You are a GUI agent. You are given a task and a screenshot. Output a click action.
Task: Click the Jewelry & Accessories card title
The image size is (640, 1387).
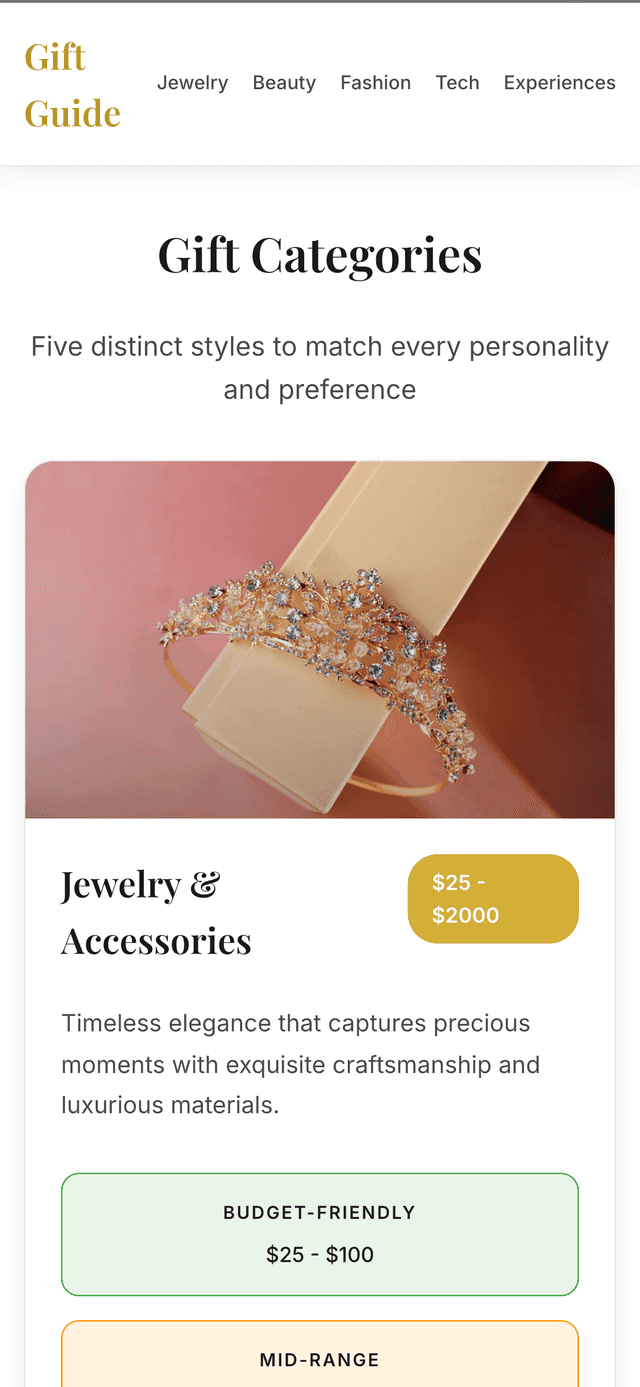(157, 912)
